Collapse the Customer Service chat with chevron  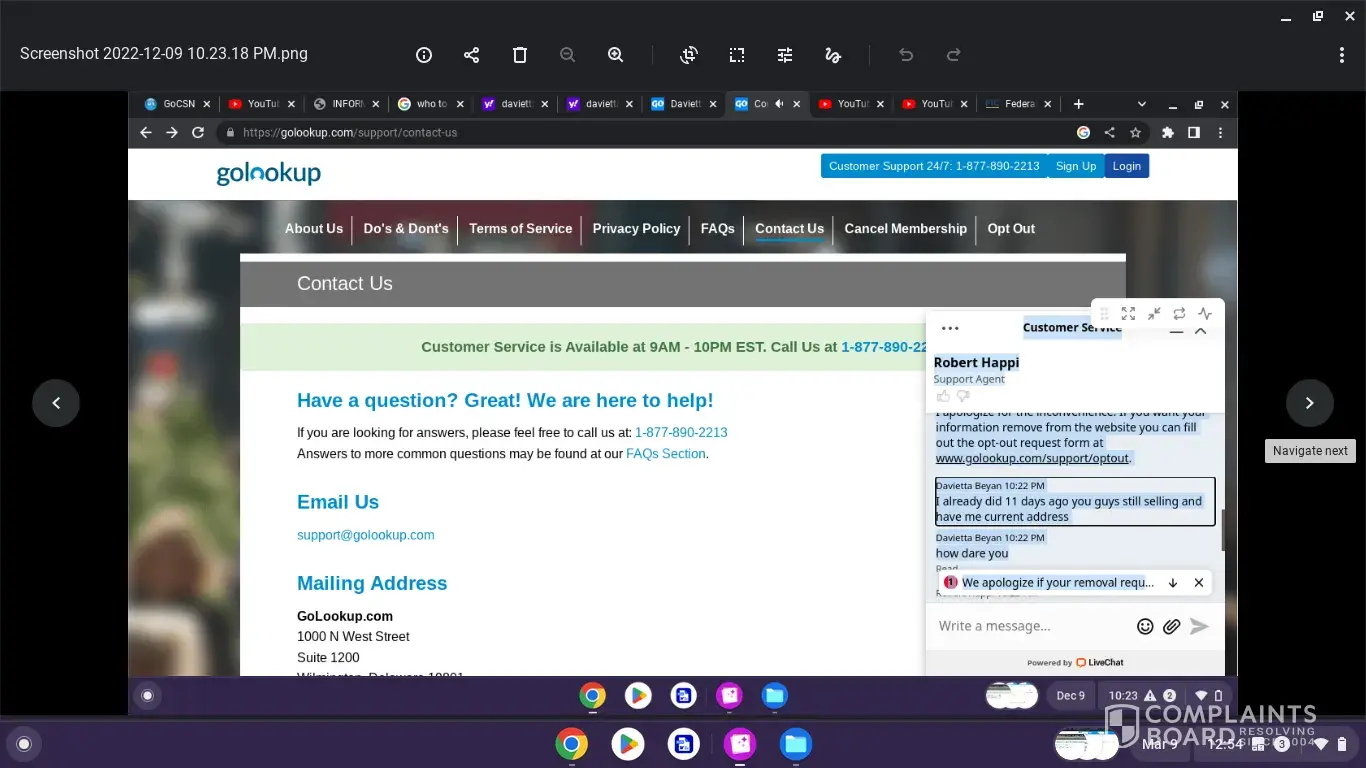(x=1201, y=330)
